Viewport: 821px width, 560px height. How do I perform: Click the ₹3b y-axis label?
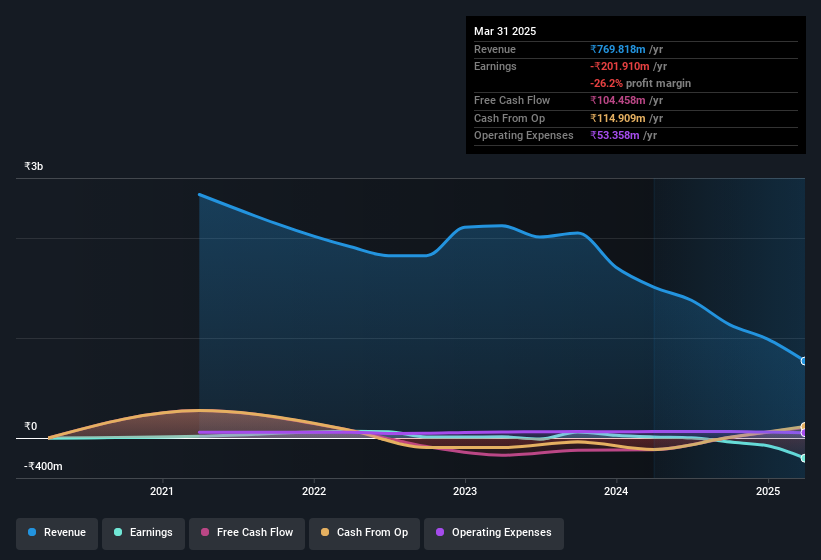[x=34, y=166]
